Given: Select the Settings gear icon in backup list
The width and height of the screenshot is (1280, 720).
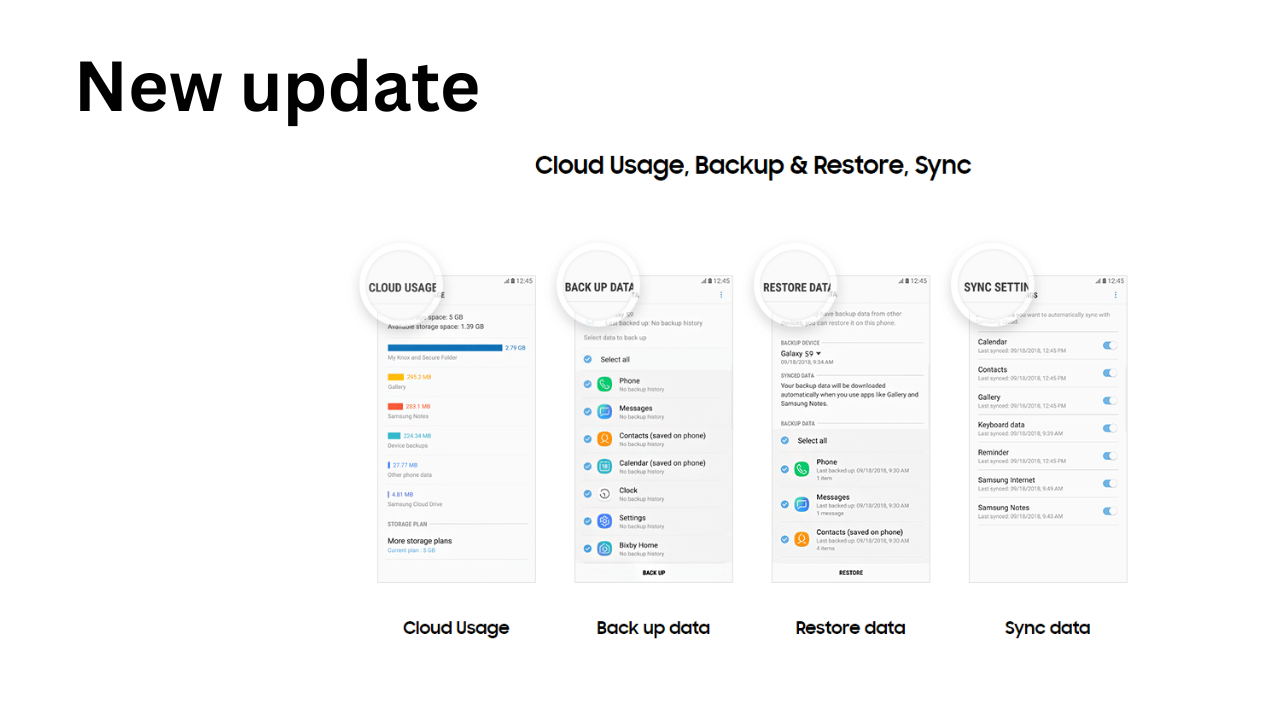Looking at the screenshot, I should point(604,521).
